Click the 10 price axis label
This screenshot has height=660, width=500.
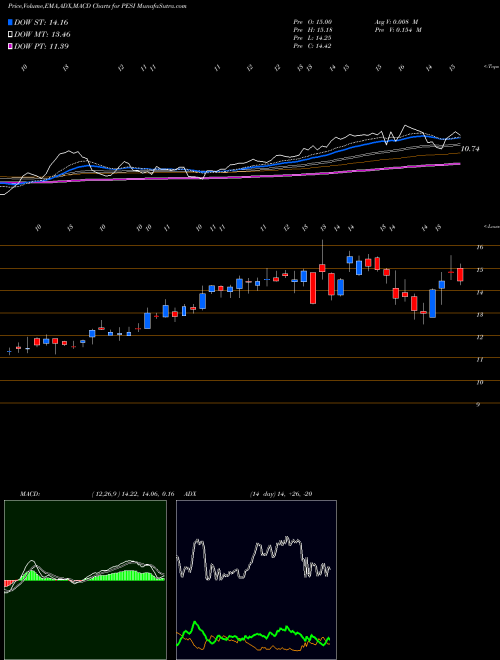point(479,382)
